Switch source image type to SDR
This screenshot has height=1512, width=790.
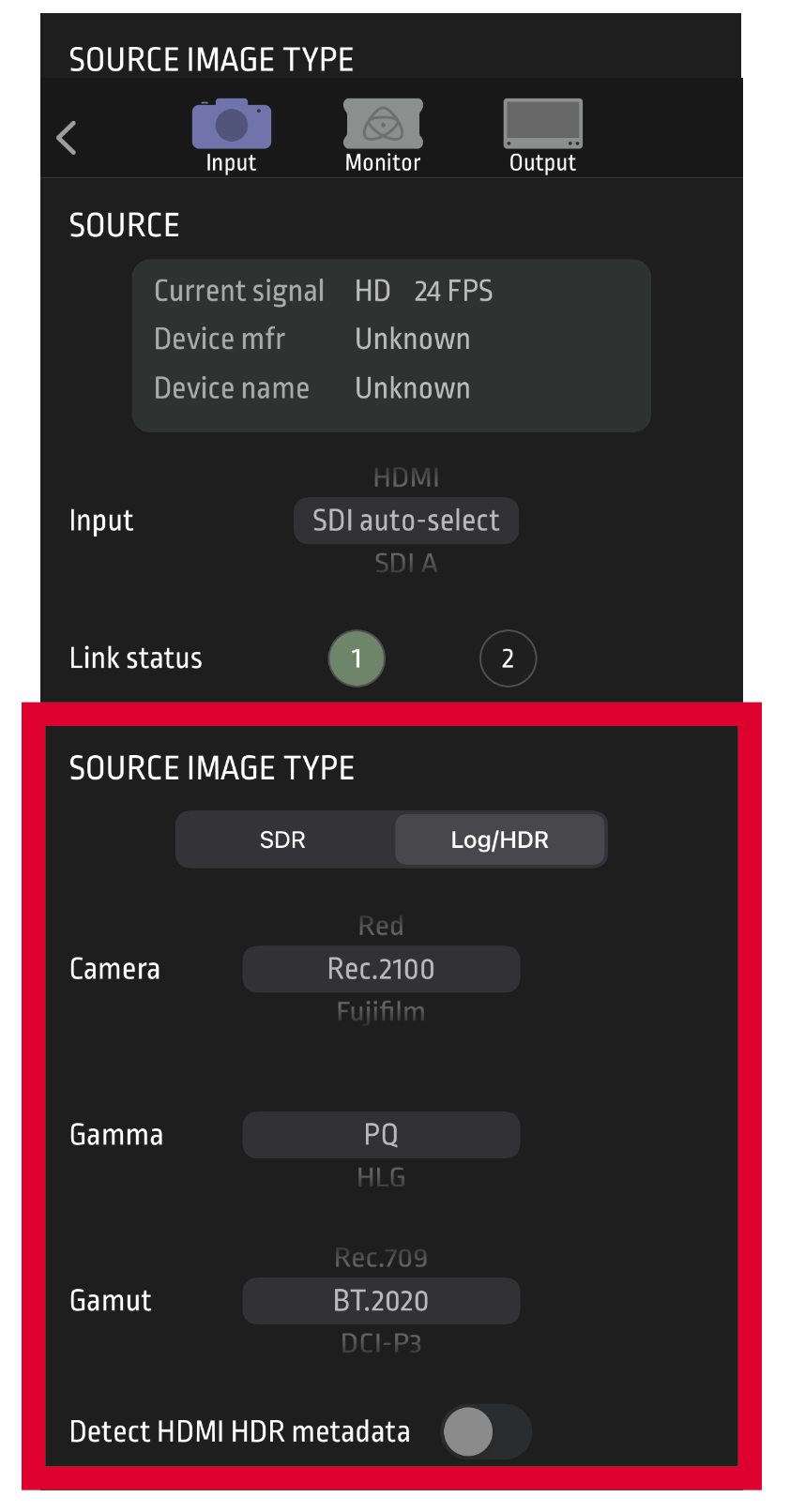pos(283,839)
